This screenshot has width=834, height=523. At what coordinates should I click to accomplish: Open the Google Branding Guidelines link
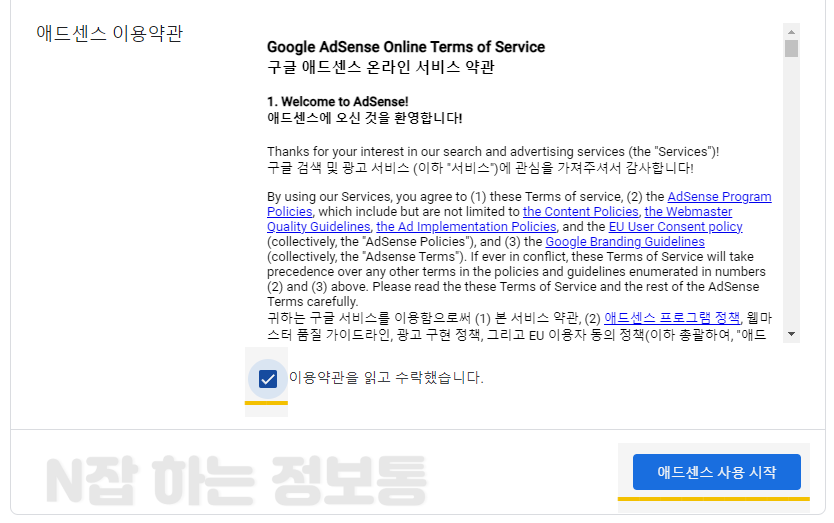(x=625, y=242)
